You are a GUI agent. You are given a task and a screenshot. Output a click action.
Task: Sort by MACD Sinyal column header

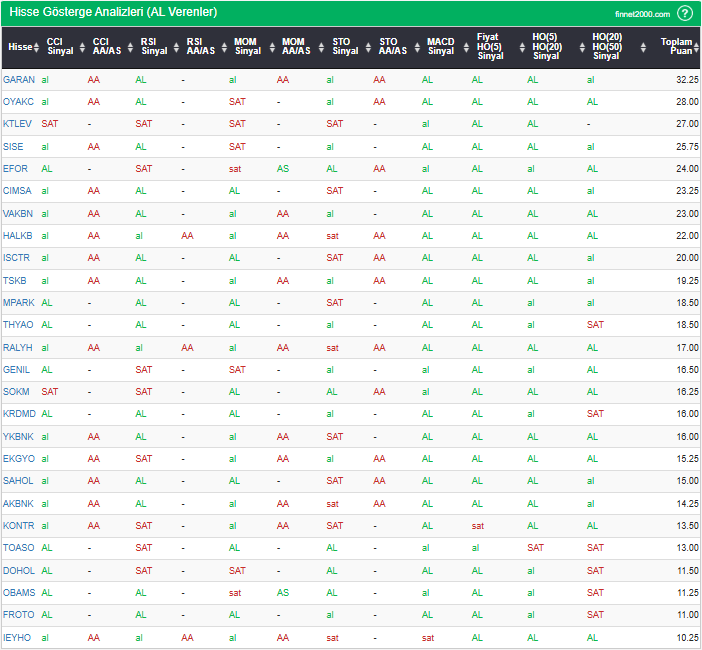click(440, 46)
